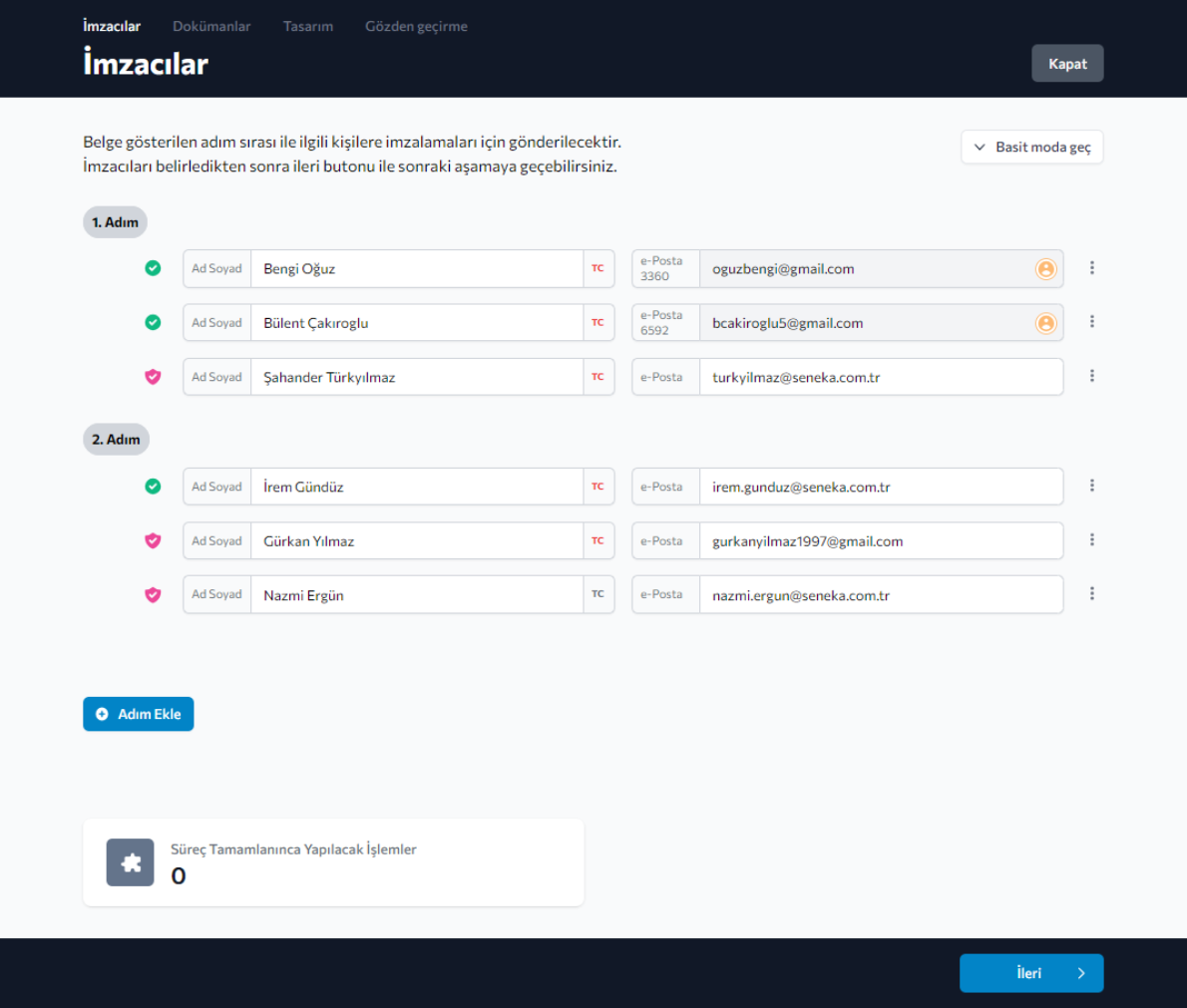Switch to the Dokümanlar tab
This screenshot has width=1187, height=1008.
pos(211,27)
